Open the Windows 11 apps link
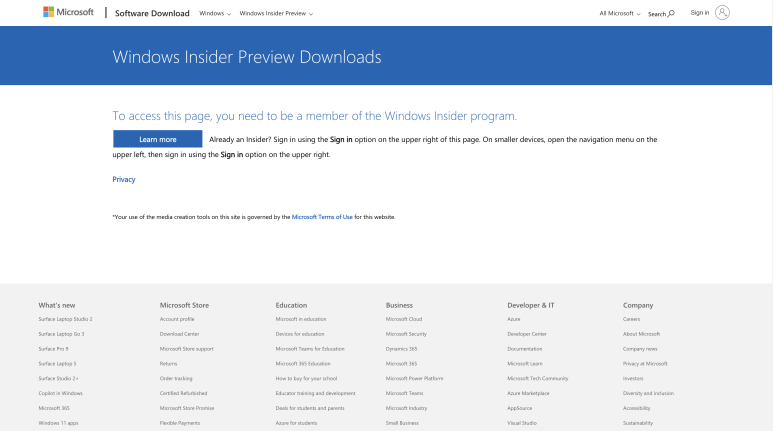Viewport: 773px width, 431px height. pos(58,423)
